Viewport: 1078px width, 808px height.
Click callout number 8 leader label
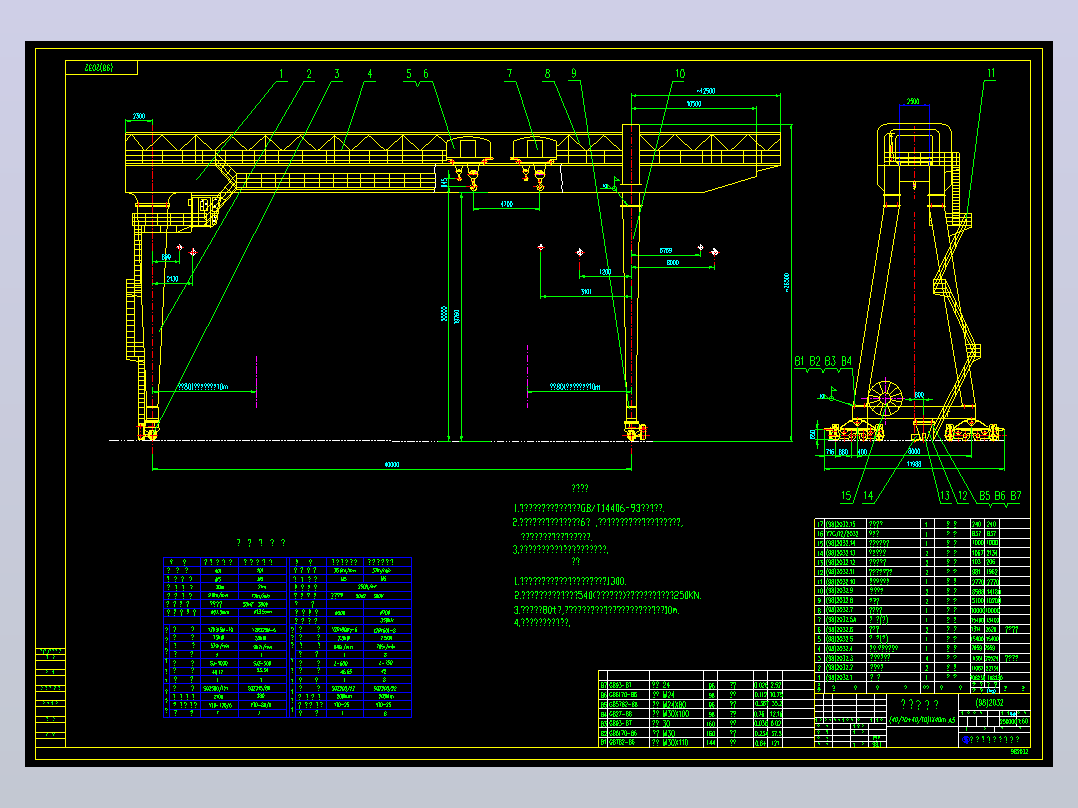547,74
